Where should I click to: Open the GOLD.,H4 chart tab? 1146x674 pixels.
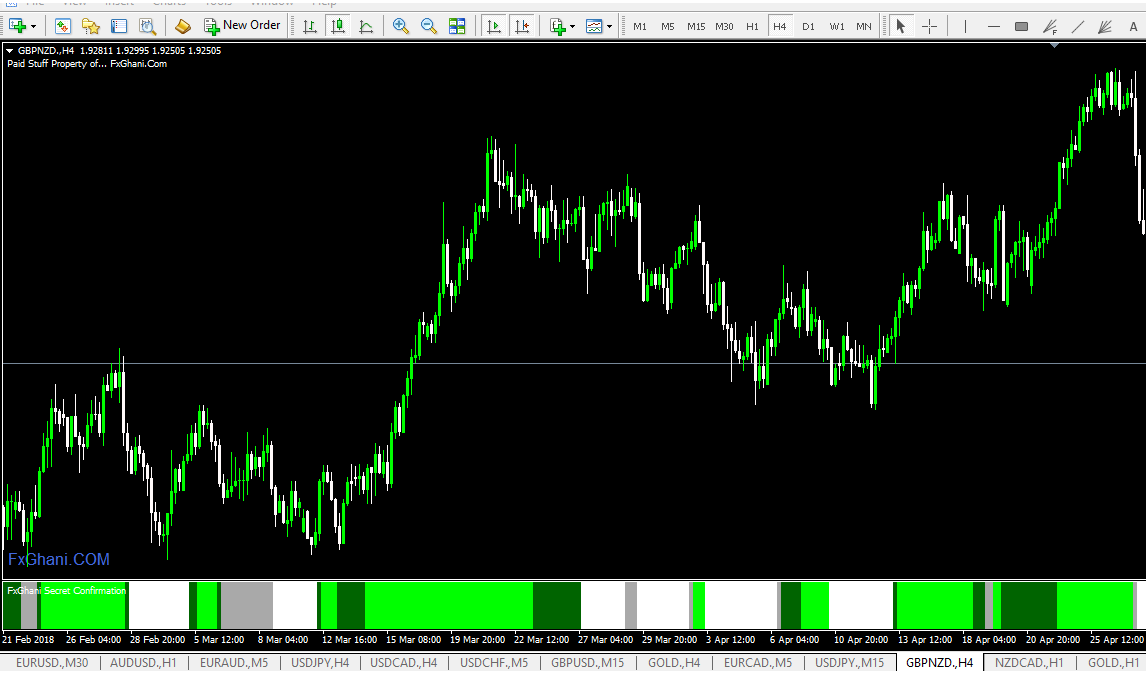click(672, 663)
